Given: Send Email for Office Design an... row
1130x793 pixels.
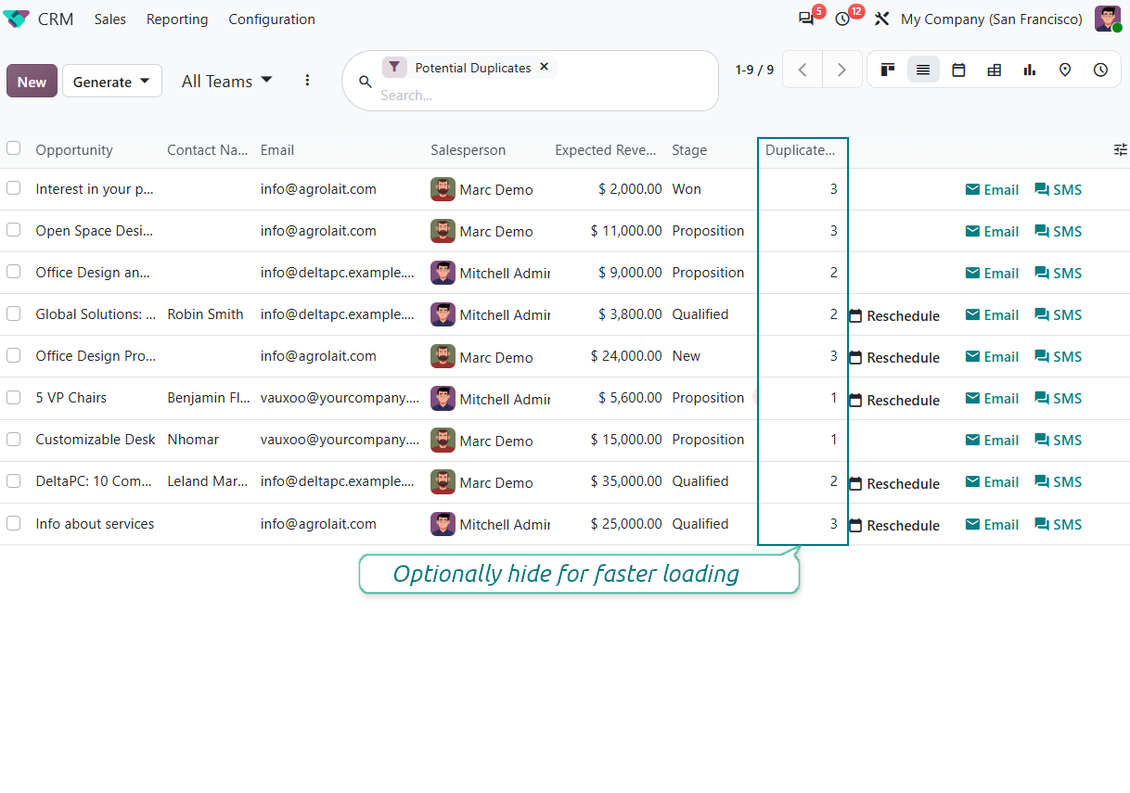Looking at the screenshot, I should click(x=992, y=273).
